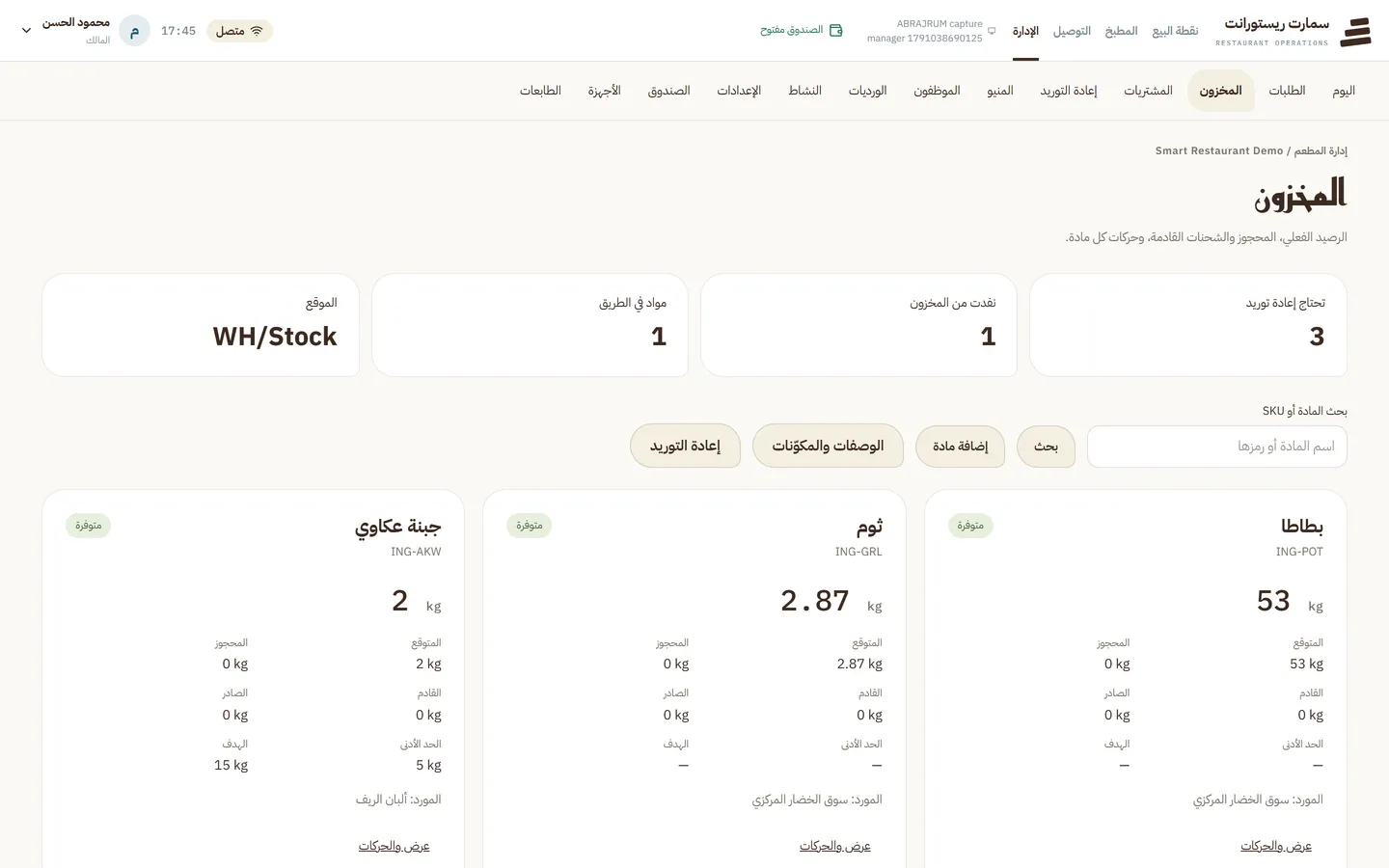Open the إعادة التوريد tab in navigation
Image resolution: width=1389 pixels, height=868 pixels.
pyautogui.click(x=1069, y=91)
